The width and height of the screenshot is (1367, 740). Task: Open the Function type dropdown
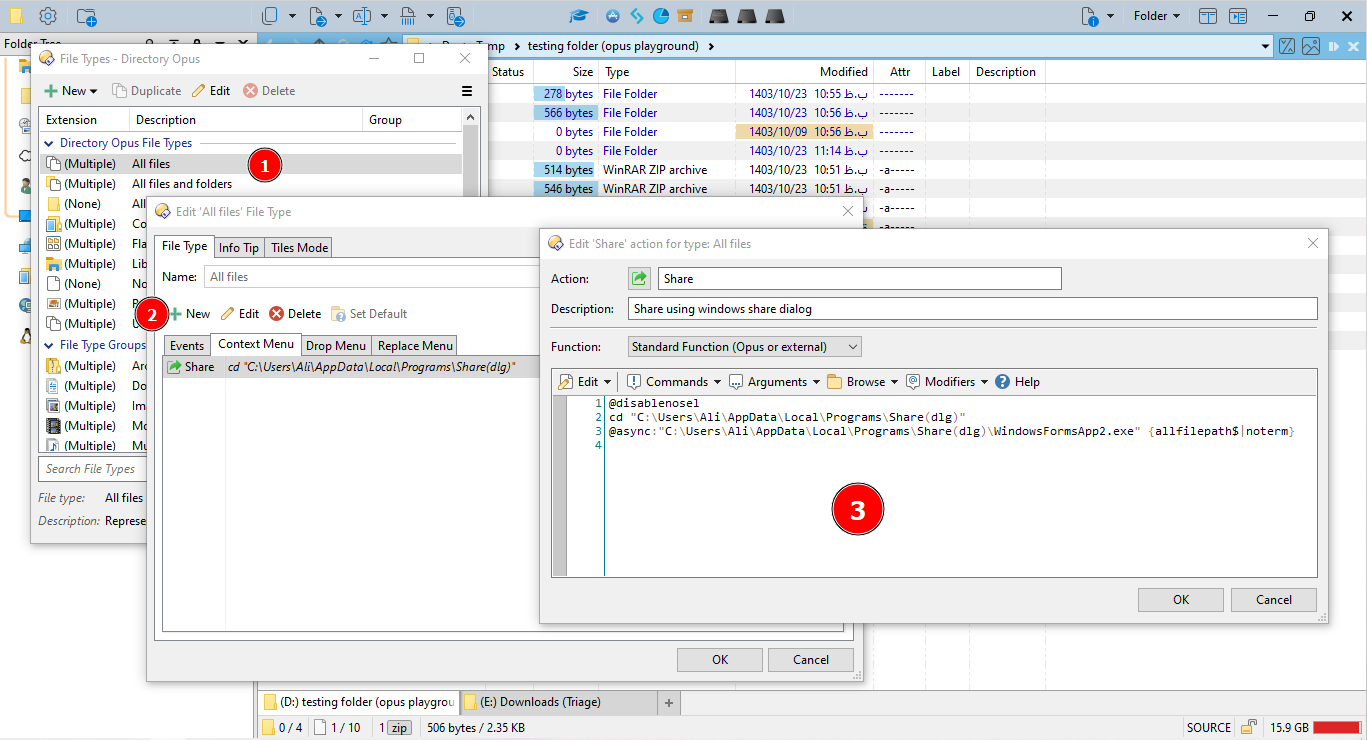[745, 347]
